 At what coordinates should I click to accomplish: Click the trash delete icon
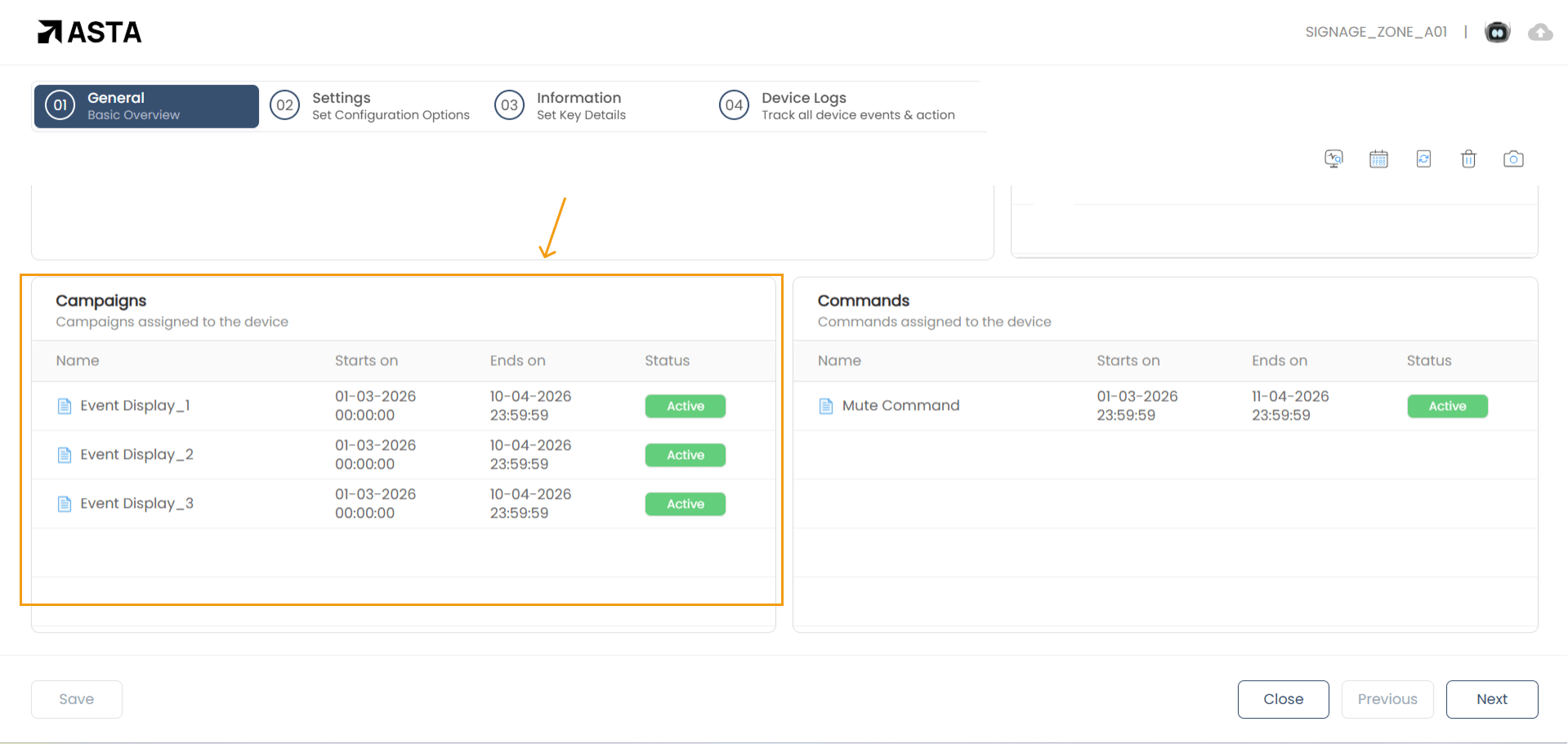[x=1468, y=159]
